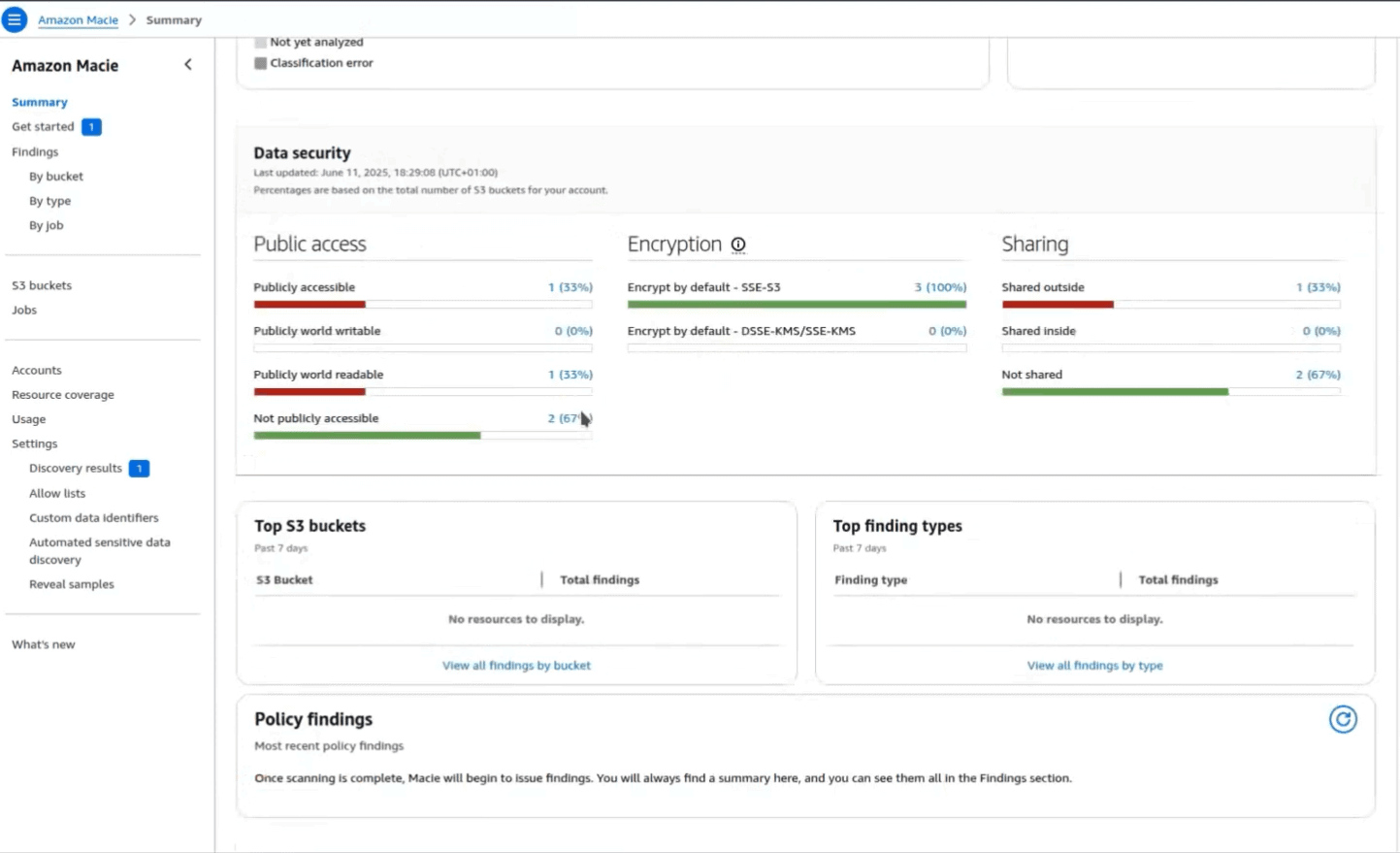Refresh the Policy findings panel

(1343, 719)
